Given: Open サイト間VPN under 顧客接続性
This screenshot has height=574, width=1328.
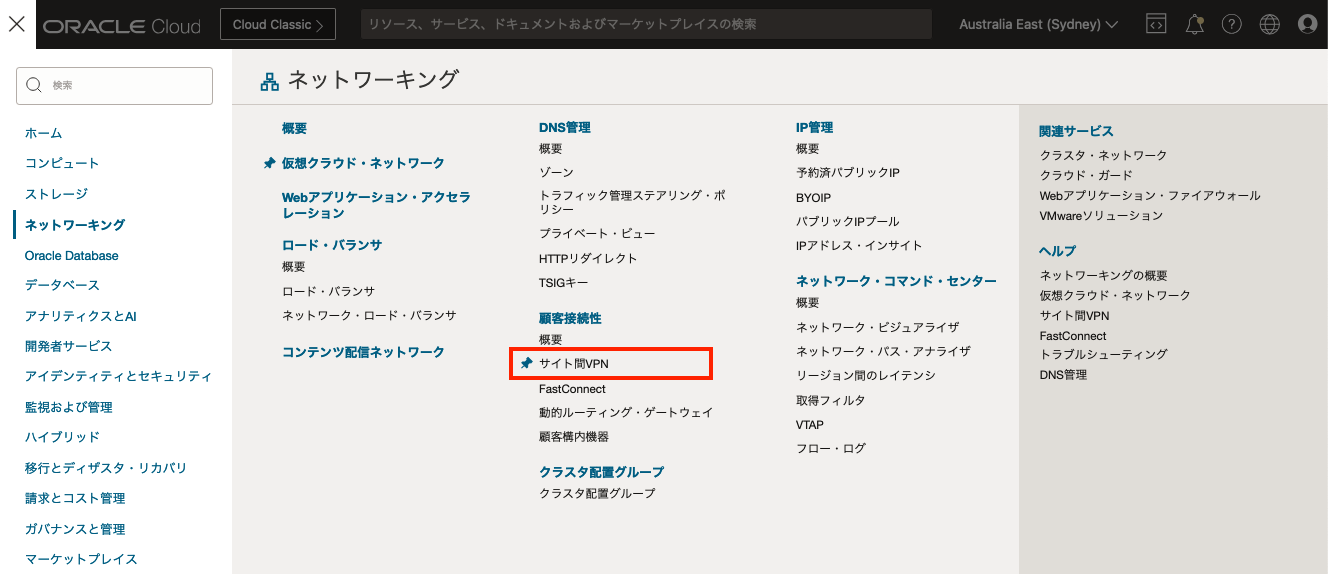Looking at the screenshot, I should (x=574, y=364).
